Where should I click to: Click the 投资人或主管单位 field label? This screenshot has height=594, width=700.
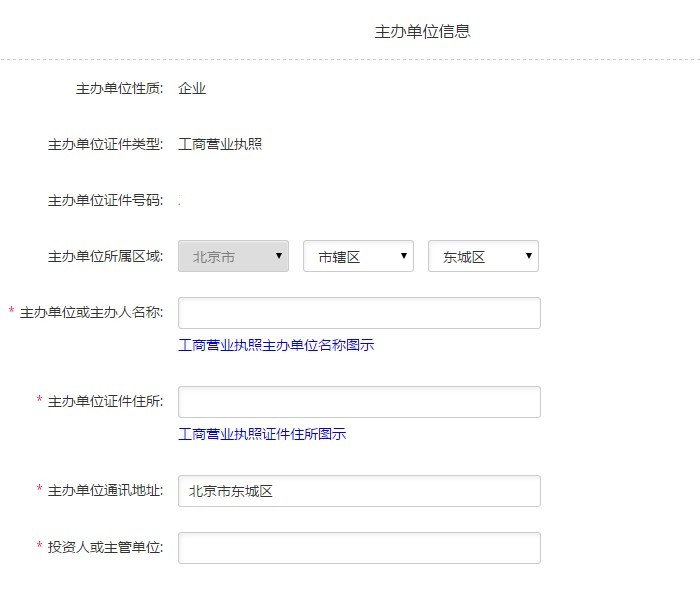(x=105, y=547)
